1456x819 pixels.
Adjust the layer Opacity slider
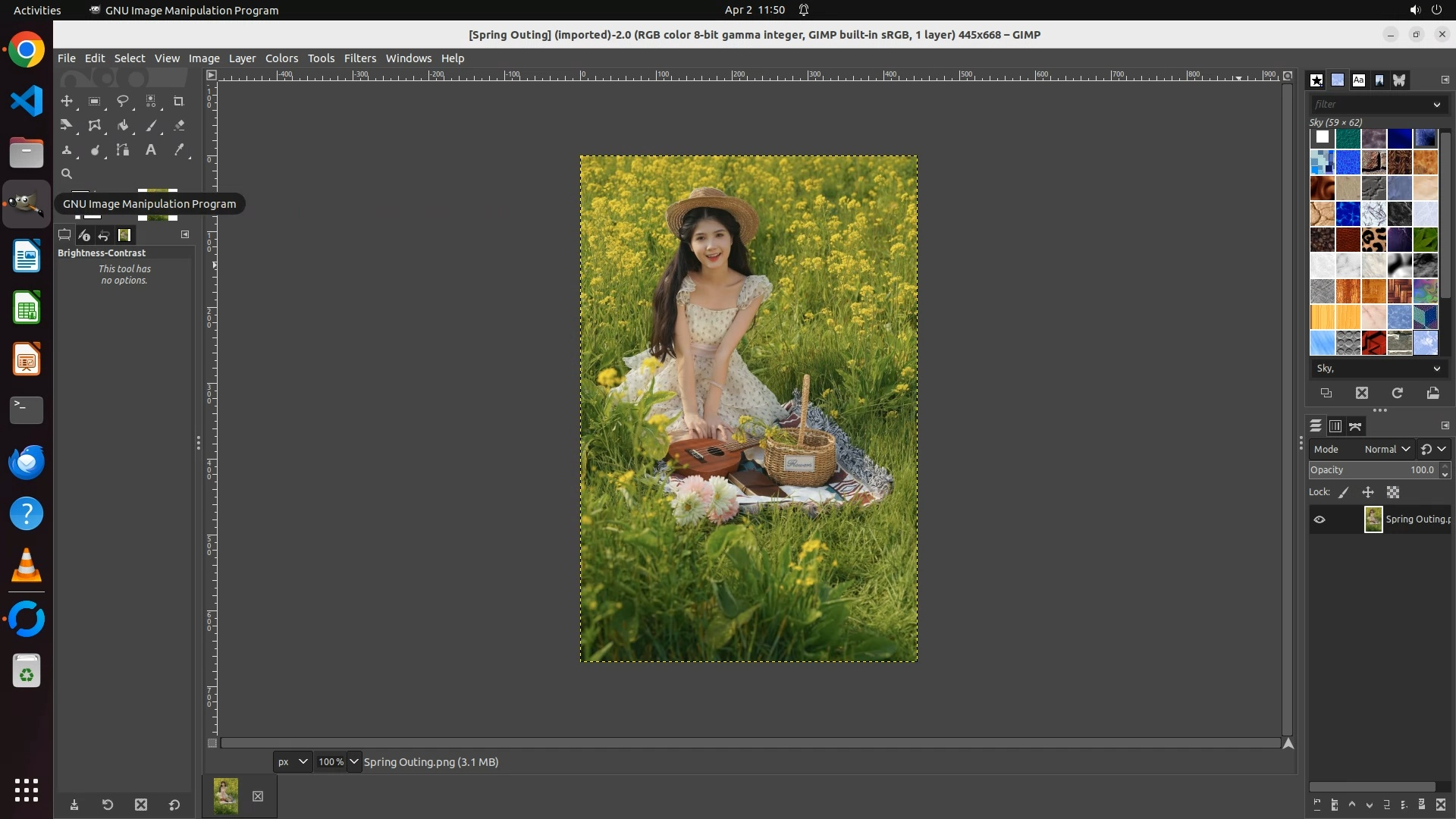(x=1373, y=470)
